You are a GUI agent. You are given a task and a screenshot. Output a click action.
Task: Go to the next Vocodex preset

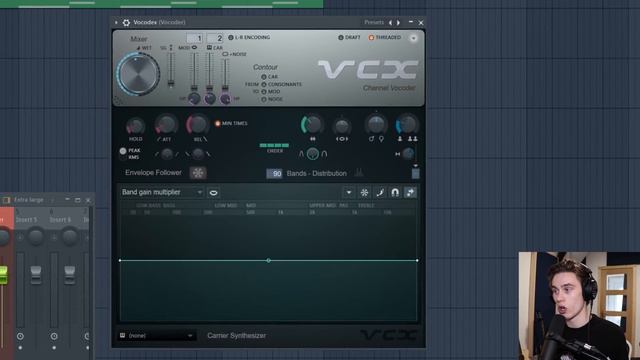pos(398,22)
